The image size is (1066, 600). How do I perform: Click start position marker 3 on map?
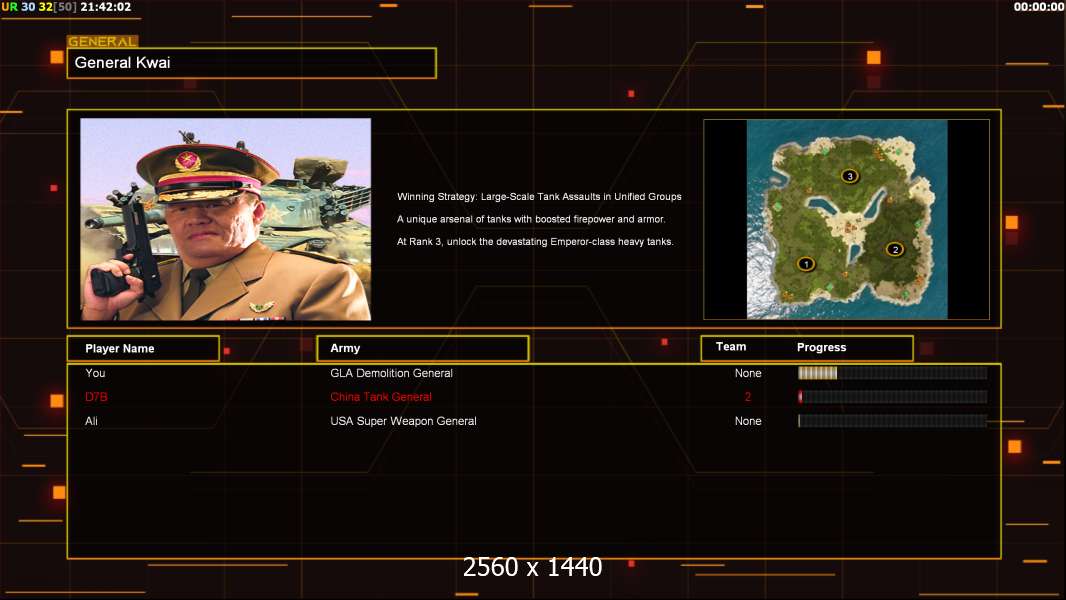850,176
